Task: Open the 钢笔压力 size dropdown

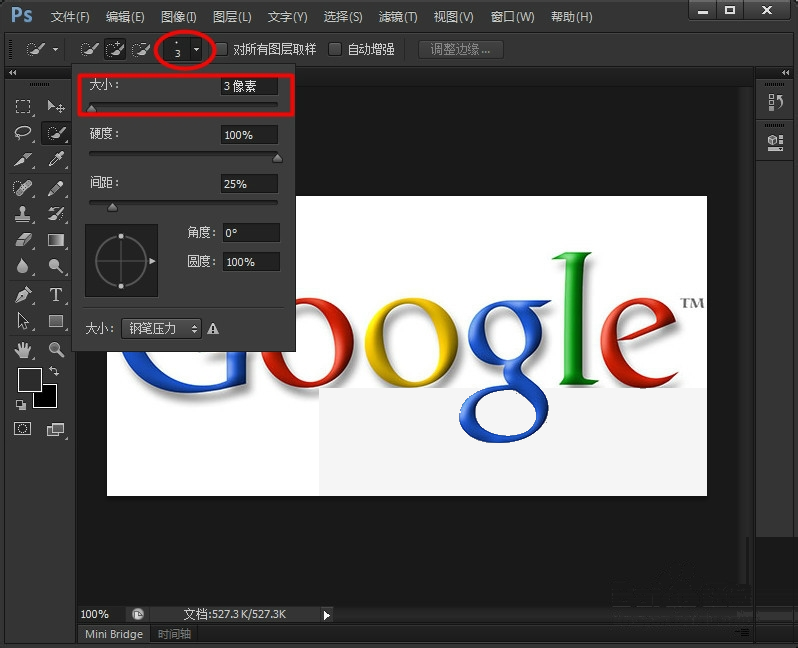Action: coord(161,329)
